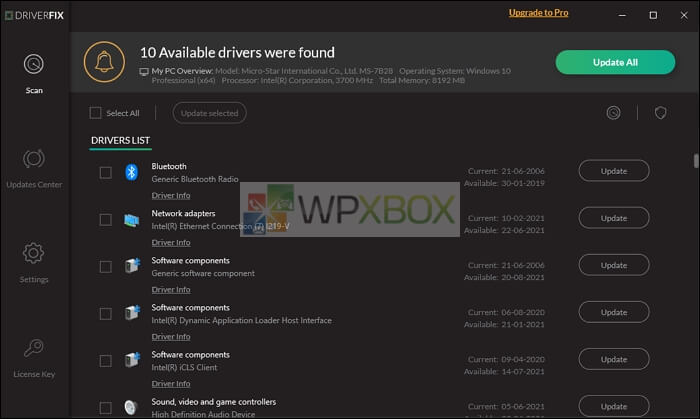This screenshot has height=419, width=700.
Task: Tick the Select All checkbox
Action: [95, 113]
